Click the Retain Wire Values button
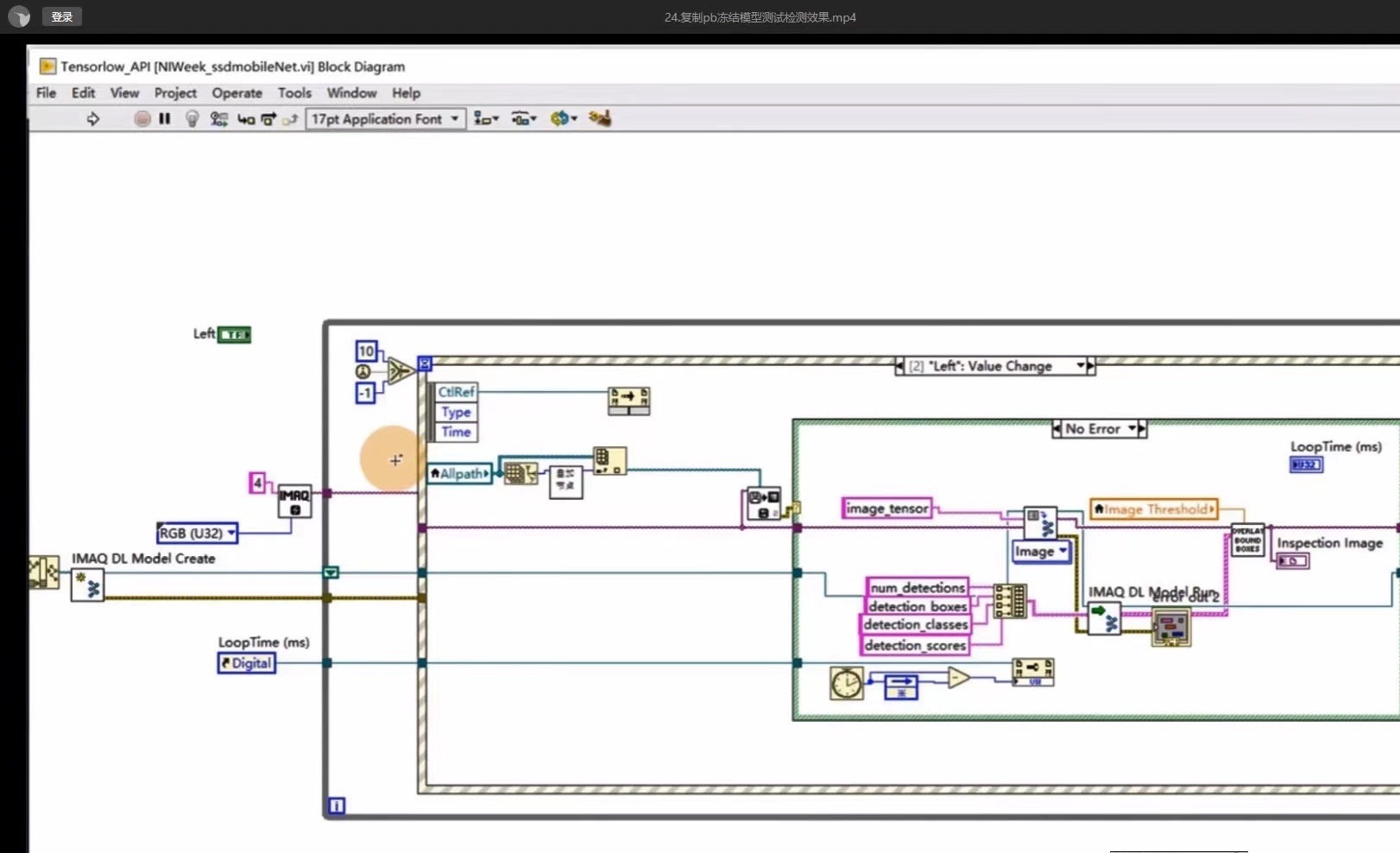 click(218, 118)
